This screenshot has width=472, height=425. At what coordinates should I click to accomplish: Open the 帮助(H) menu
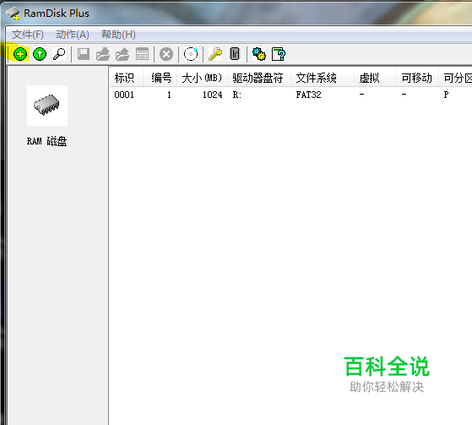(x=118, y=34)
